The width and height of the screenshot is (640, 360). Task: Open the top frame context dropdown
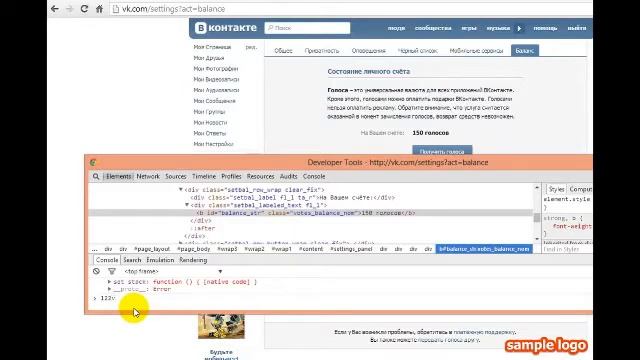[x=173, y=271]
